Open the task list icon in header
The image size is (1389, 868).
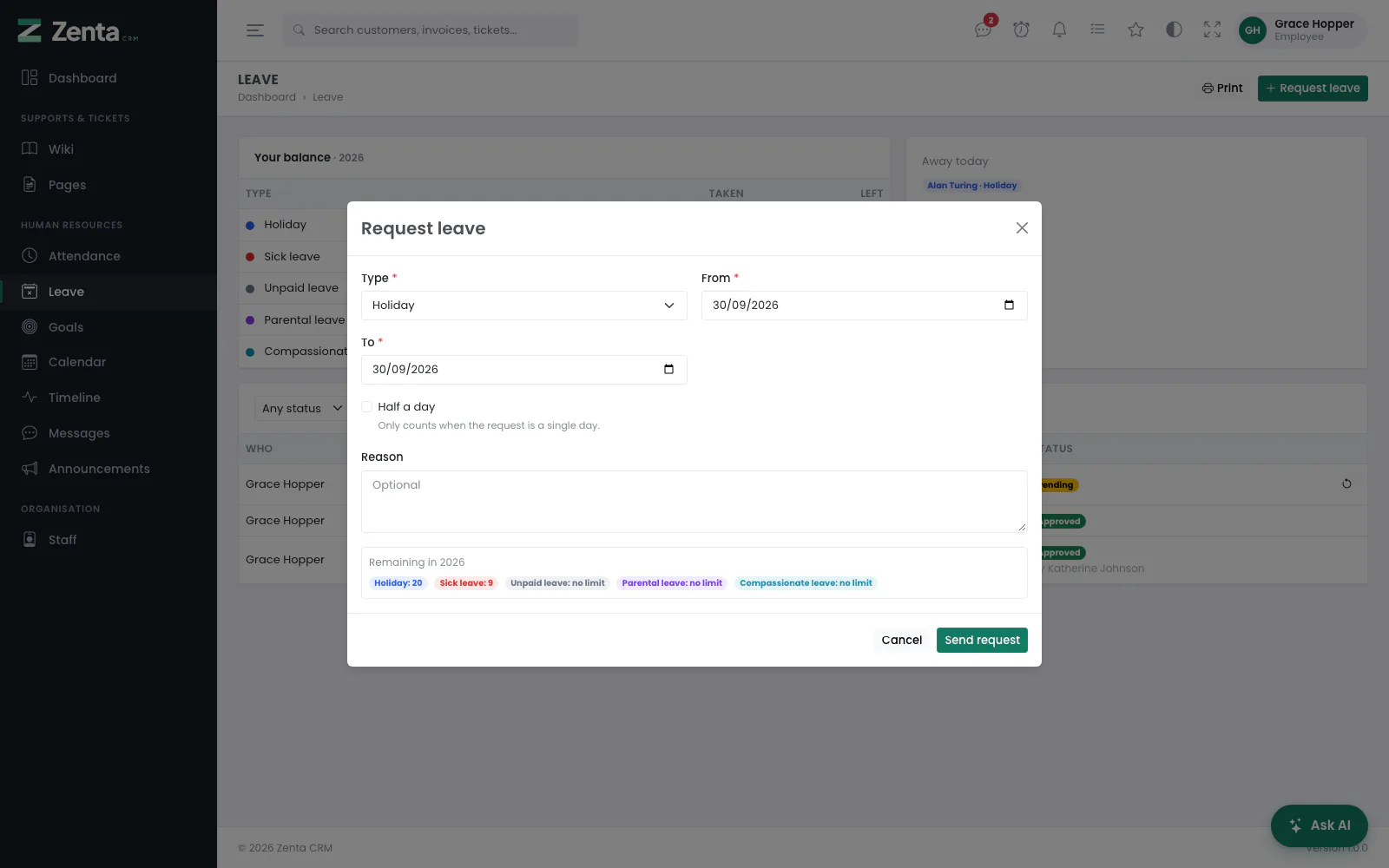[x=1097, y=30]
